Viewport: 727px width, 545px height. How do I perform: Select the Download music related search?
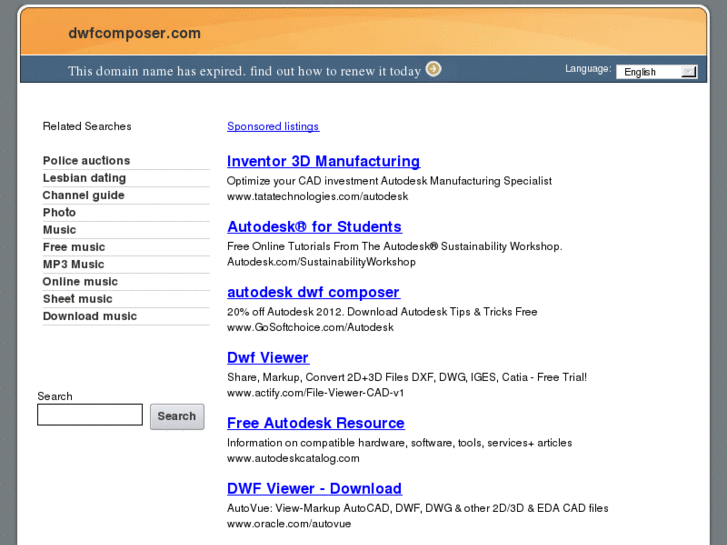pyautogui.click(x=90, y=316)
